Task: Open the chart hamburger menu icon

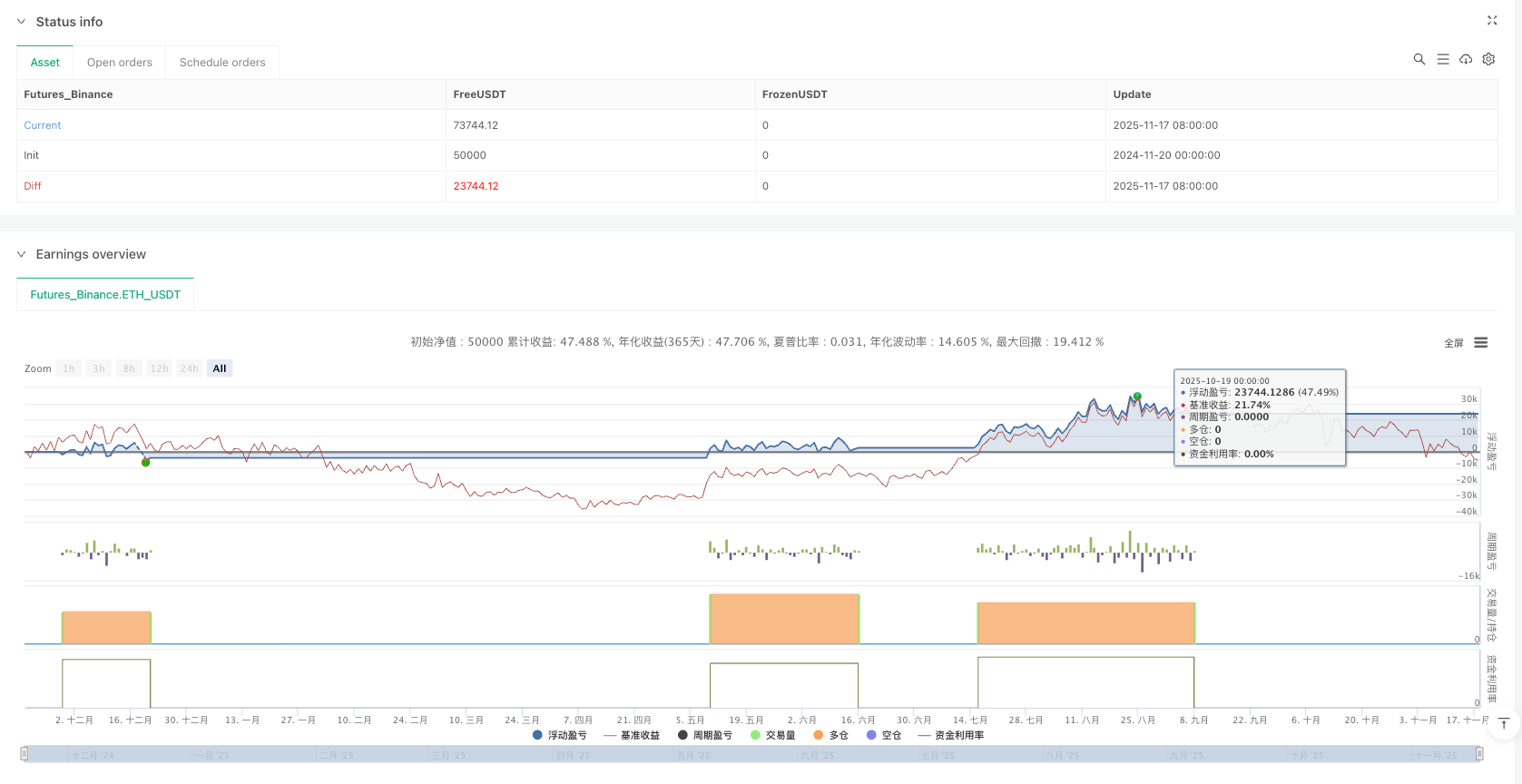Action: pos(1480,343)
